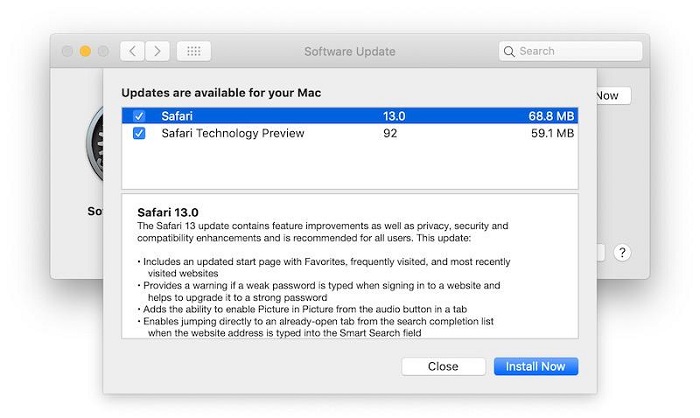Open the Show All preferences grid
The image size is (700, 418).
tap(193, 51)
